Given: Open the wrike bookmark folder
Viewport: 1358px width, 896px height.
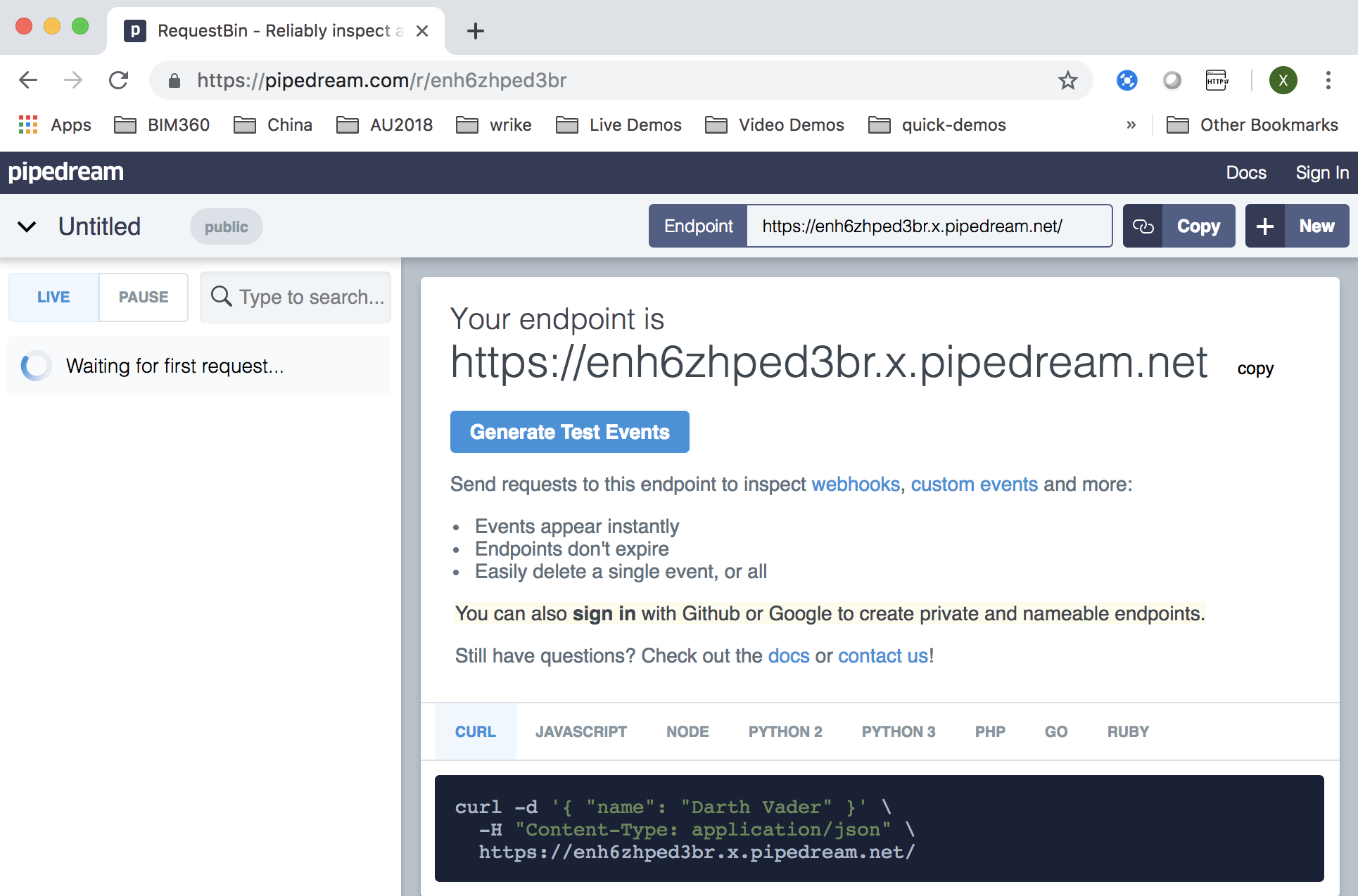Looking at the screenshot, I should [x=494, y=125].
